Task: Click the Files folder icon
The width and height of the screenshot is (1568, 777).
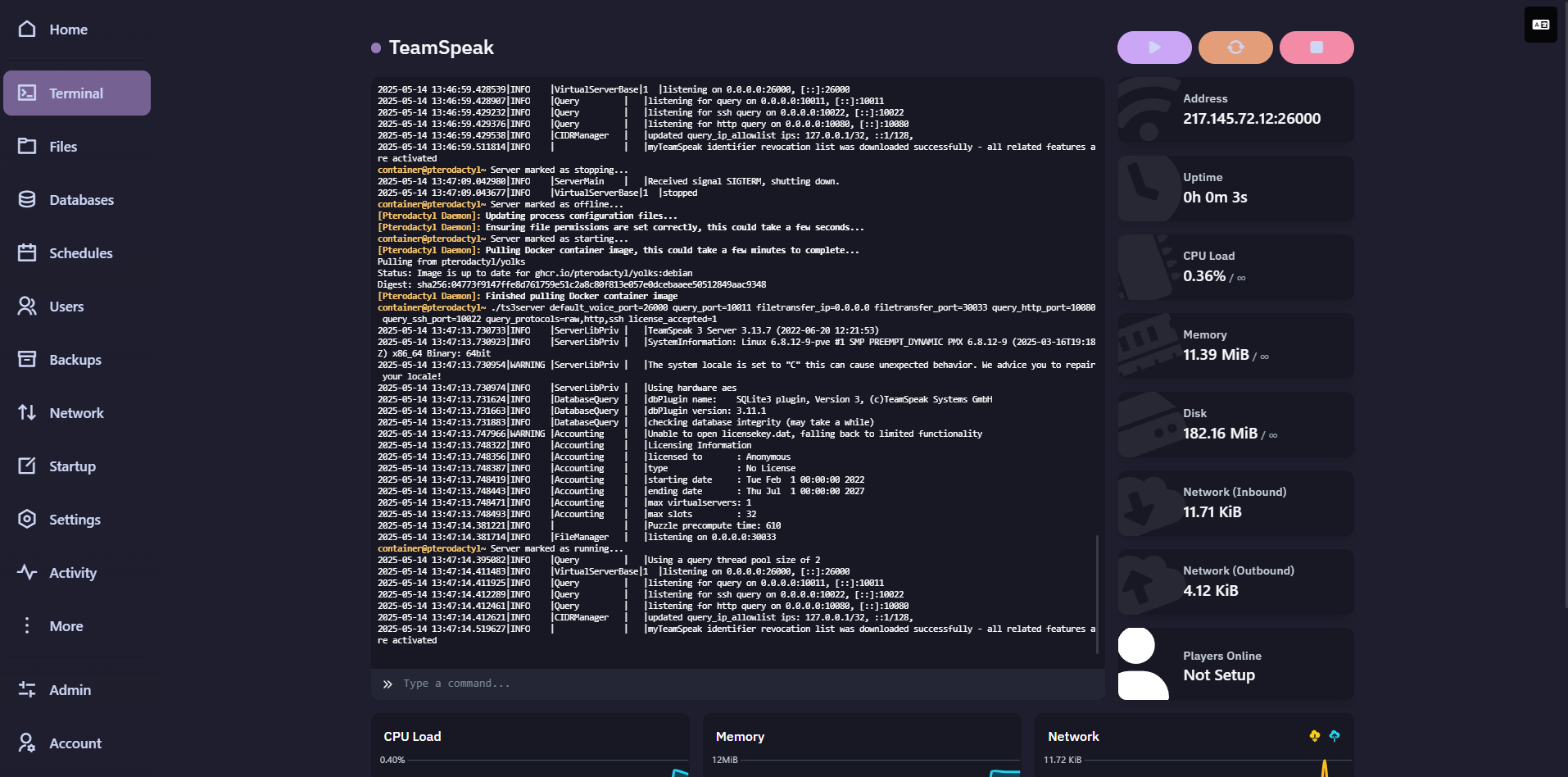Action: pos(27,147)
